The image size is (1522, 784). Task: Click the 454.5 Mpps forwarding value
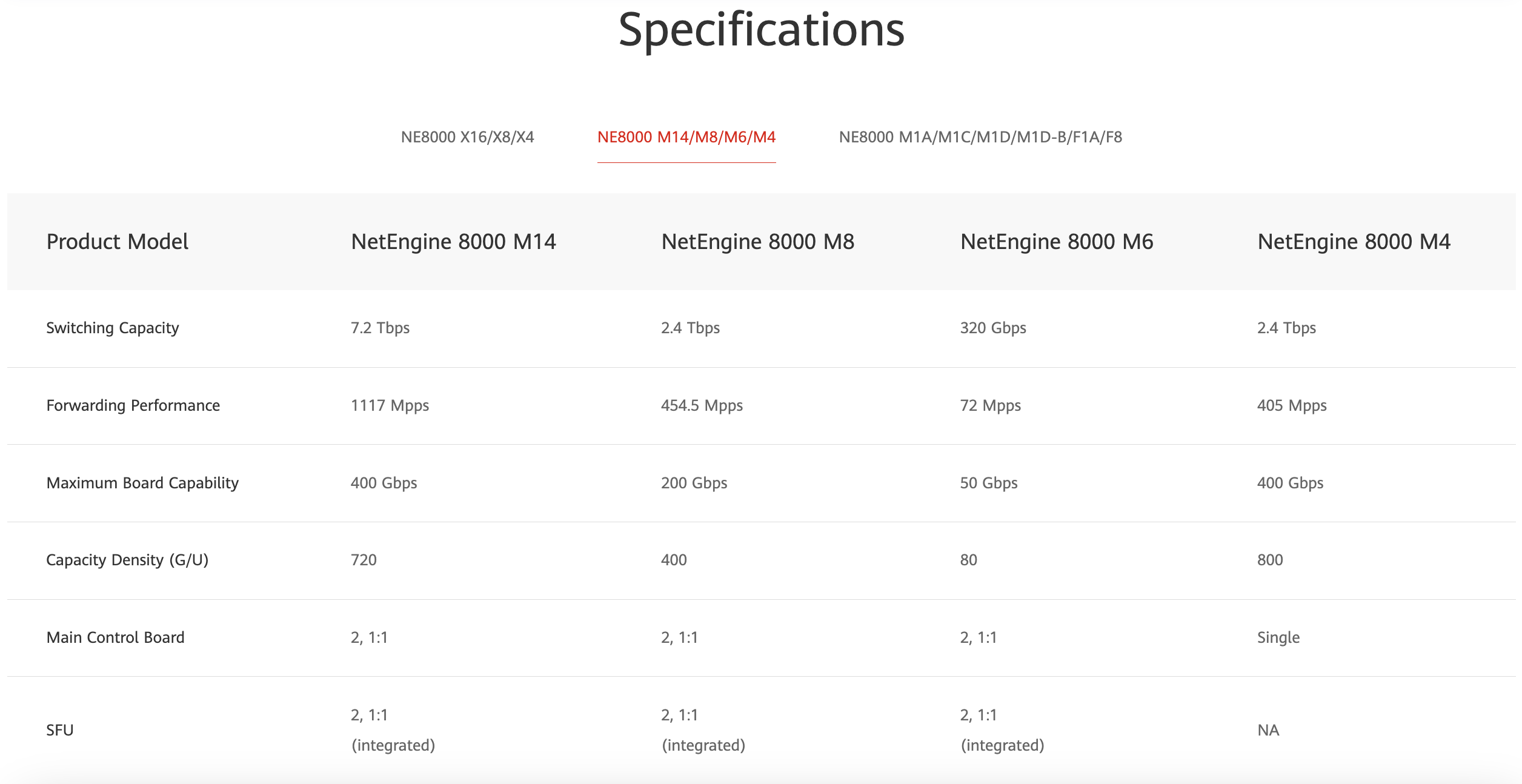click(x=702, y=405)
